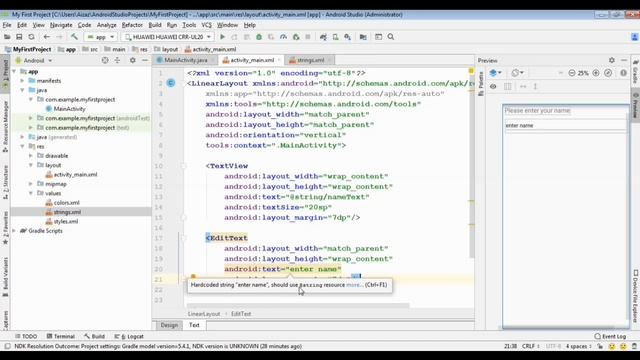Click the Stop toolbar icon
Viewport: 640px width, 360px height.
[308, 37]
